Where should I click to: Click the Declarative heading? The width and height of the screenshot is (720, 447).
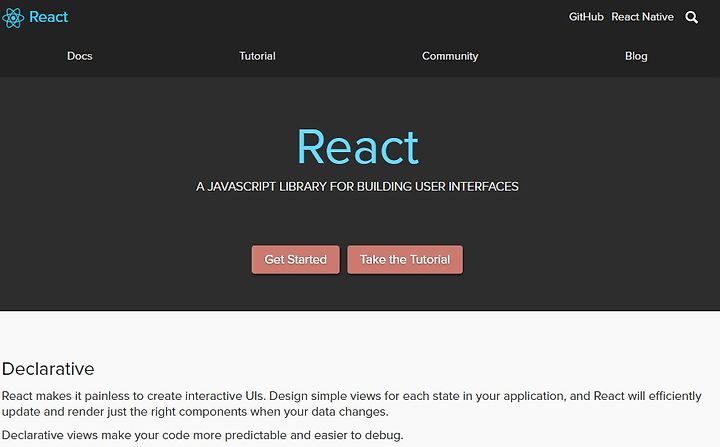pyautogui.click(x=48, y=369)
